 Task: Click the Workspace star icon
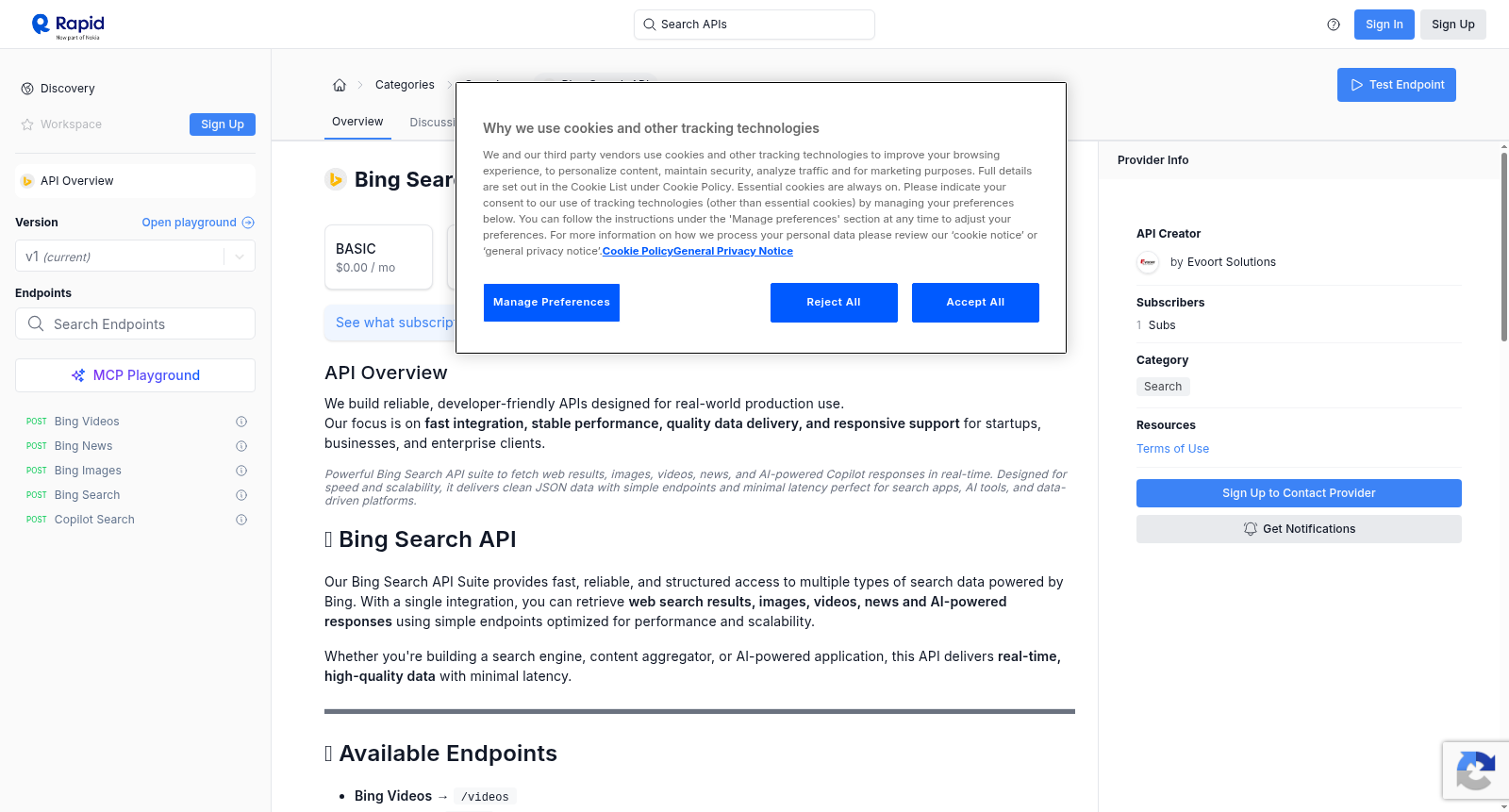(27, 124)
